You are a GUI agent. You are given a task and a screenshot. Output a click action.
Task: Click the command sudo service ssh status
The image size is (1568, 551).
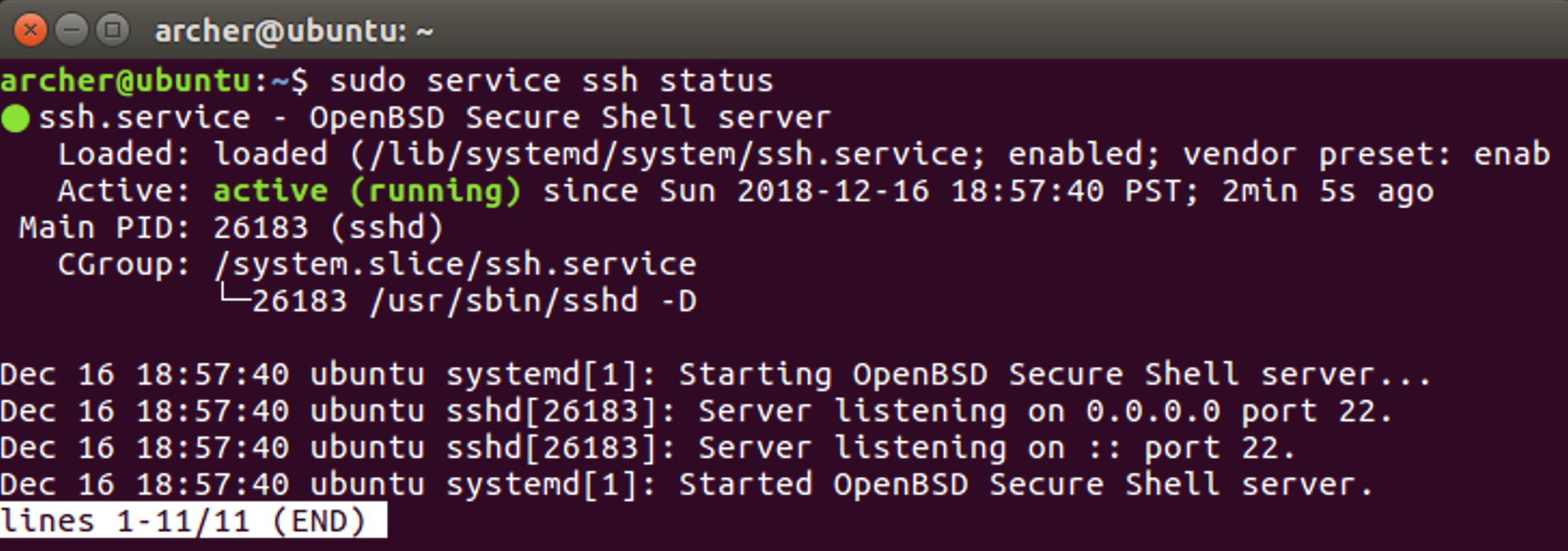[x=551, y=81]
